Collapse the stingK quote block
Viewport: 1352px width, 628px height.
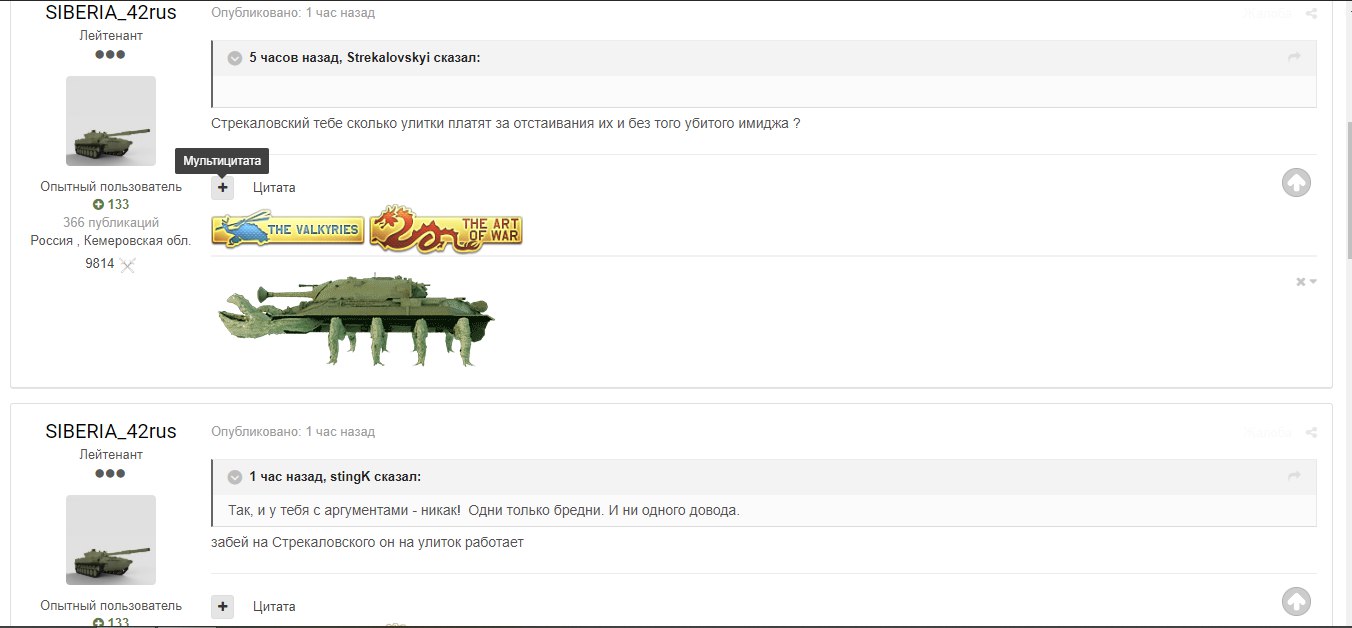[235, 477]
